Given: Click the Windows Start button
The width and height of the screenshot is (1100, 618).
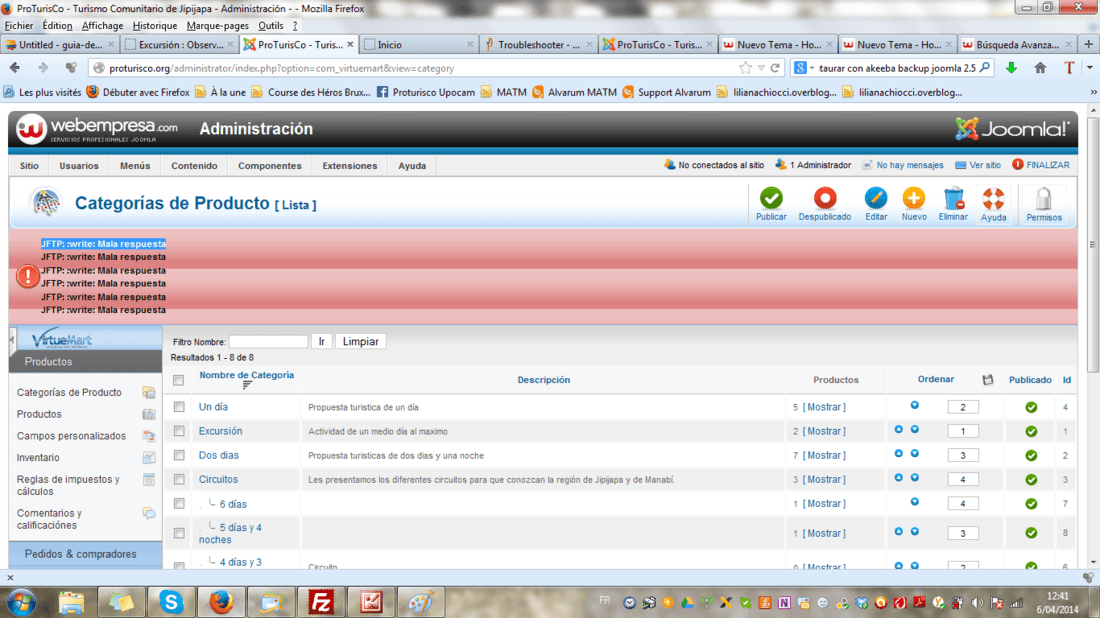Looking at the screenshot, I should click(x=20, y=602).
